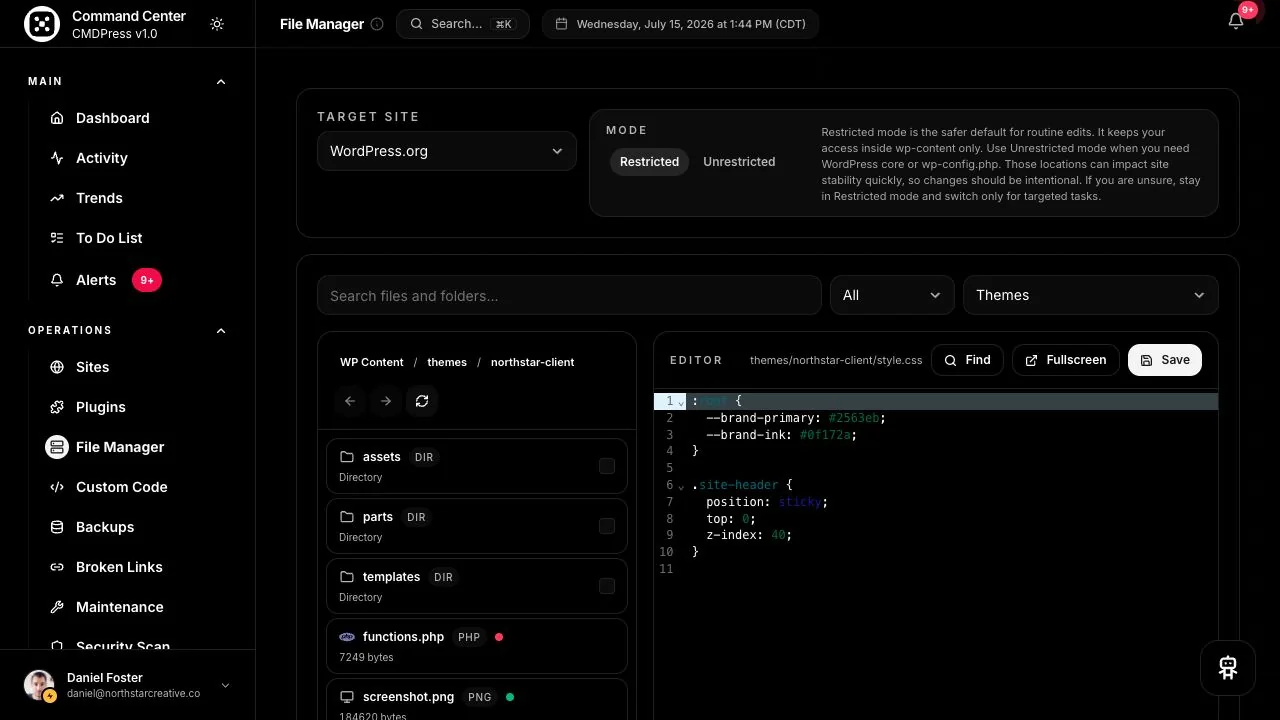Click Daniel Foster's avatar
Screen dimensions: 1280x720
(x=40, y=685)
